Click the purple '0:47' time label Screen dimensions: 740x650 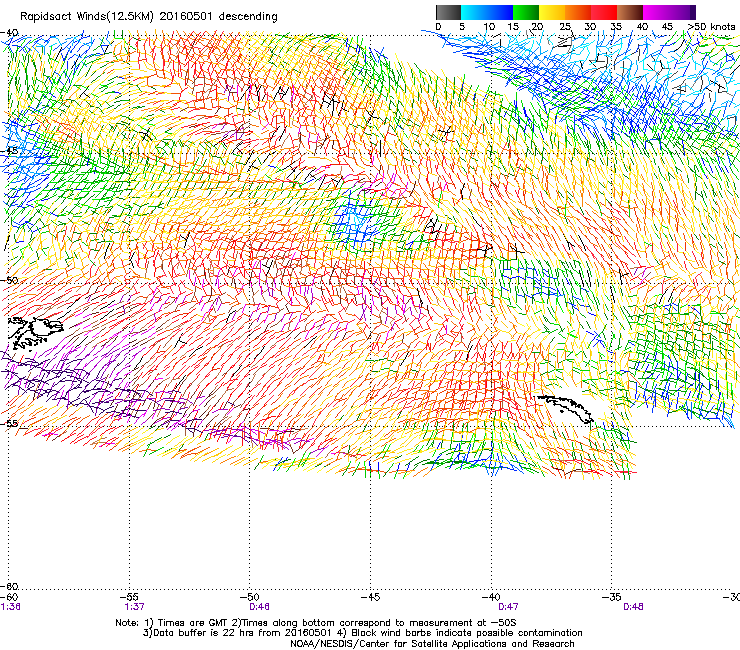pyautogui.click(x=508, y=607)
